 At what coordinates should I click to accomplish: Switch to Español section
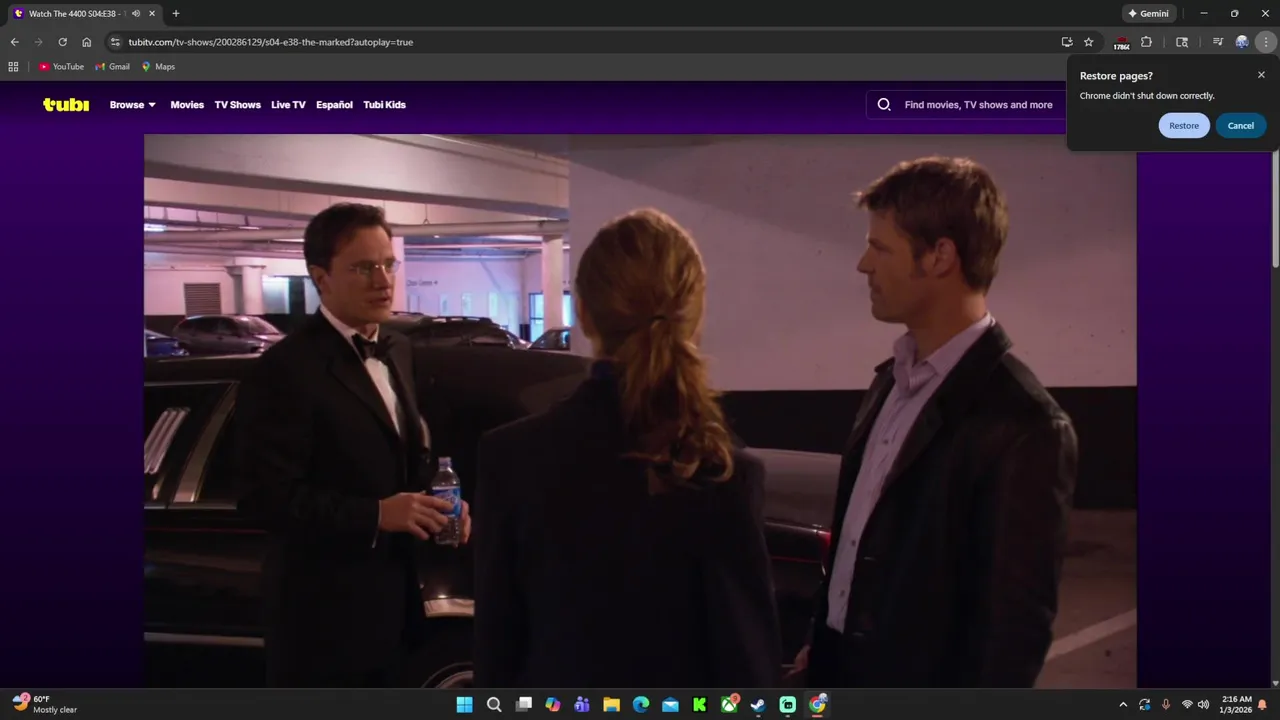(x=334, y=105)
